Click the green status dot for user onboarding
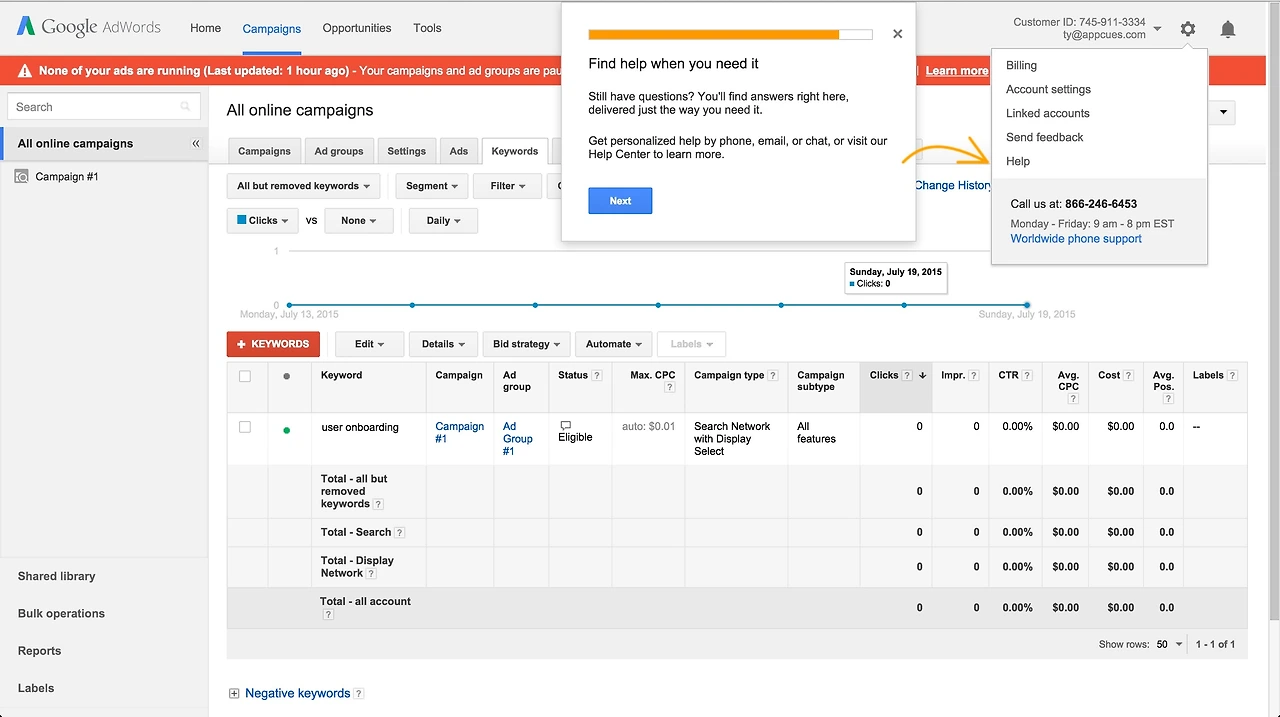 coord(287,430)
